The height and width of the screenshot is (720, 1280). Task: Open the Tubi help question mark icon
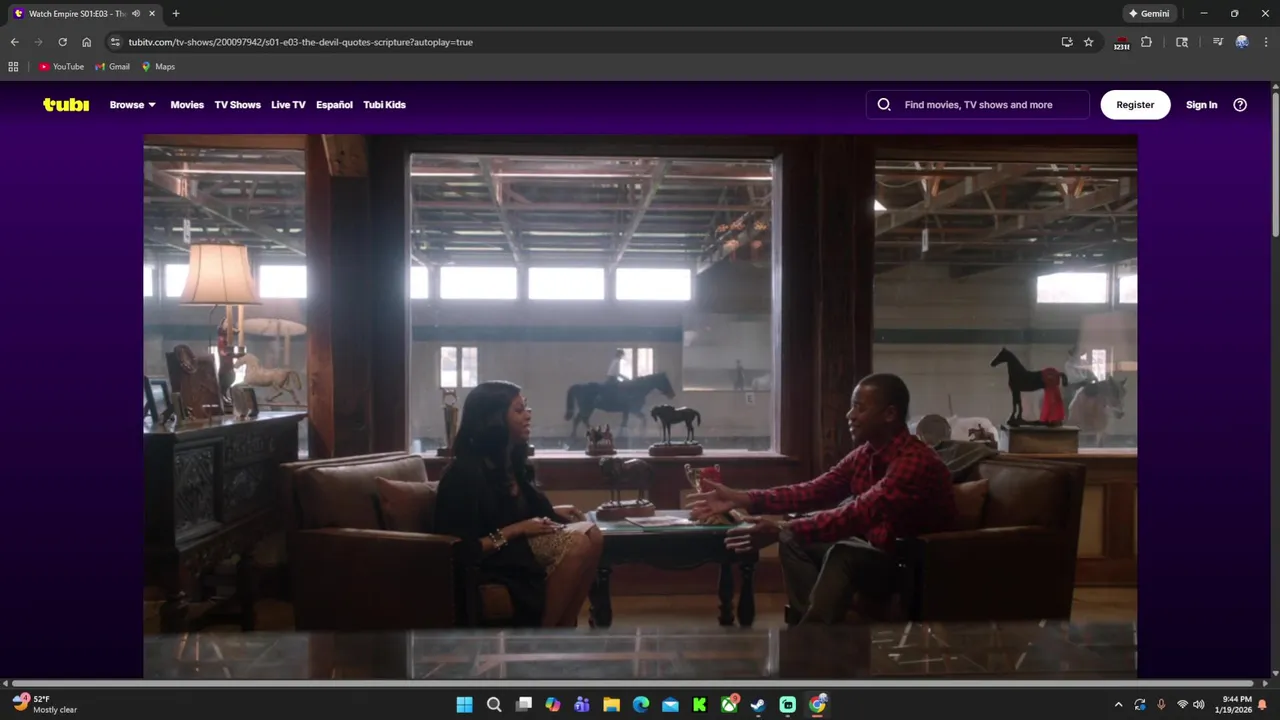pos(1240,104)
